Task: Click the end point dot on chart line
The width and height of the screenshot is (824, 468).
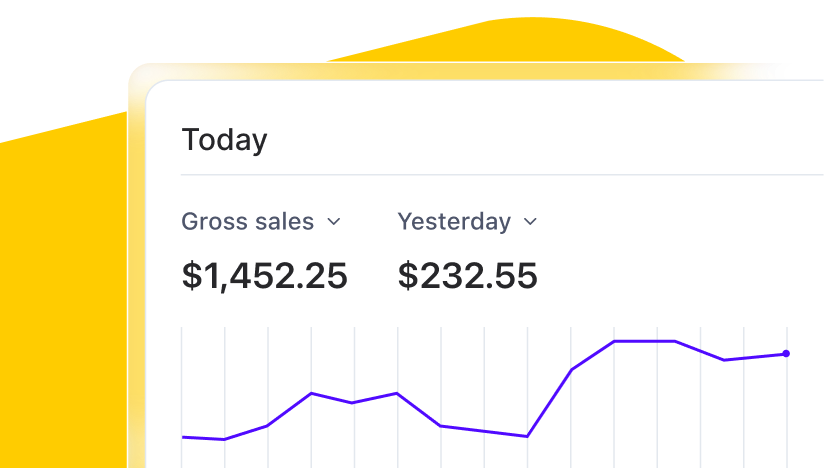Action: [x=786, y=353]
